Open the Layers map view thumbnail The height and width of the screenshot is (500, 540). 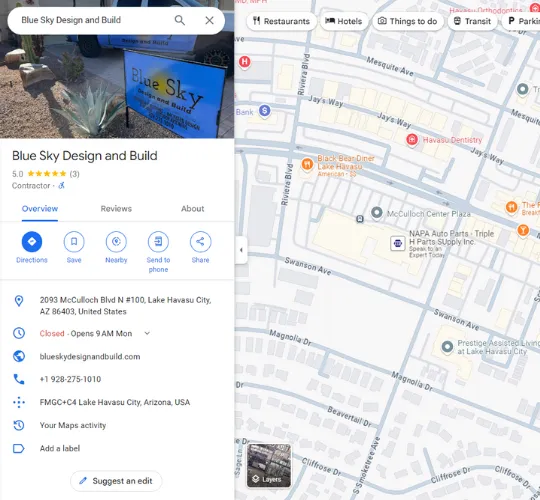point(269,466)
